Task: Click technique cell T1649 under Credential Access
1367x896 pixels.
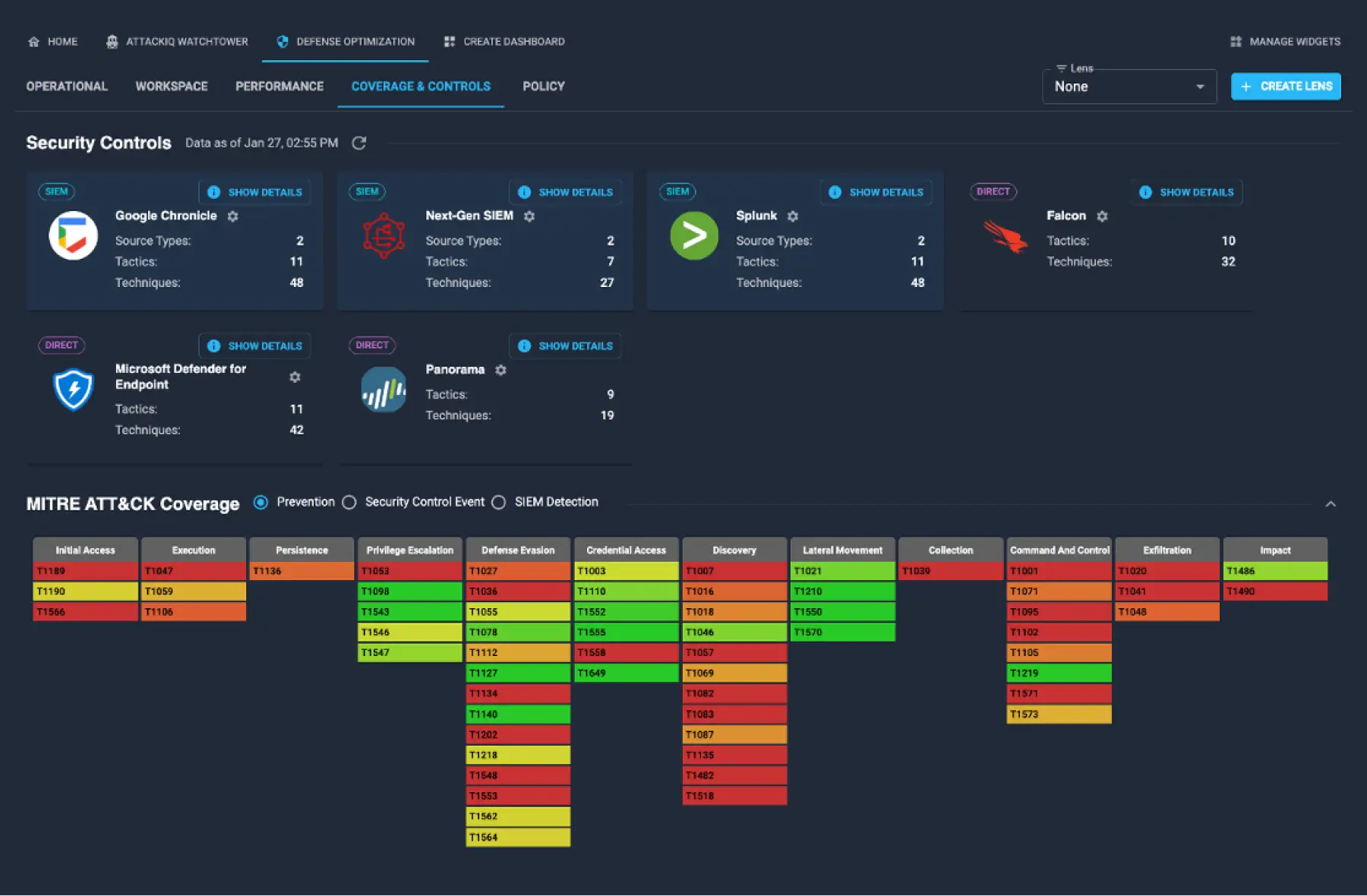Action: (627, 674)
